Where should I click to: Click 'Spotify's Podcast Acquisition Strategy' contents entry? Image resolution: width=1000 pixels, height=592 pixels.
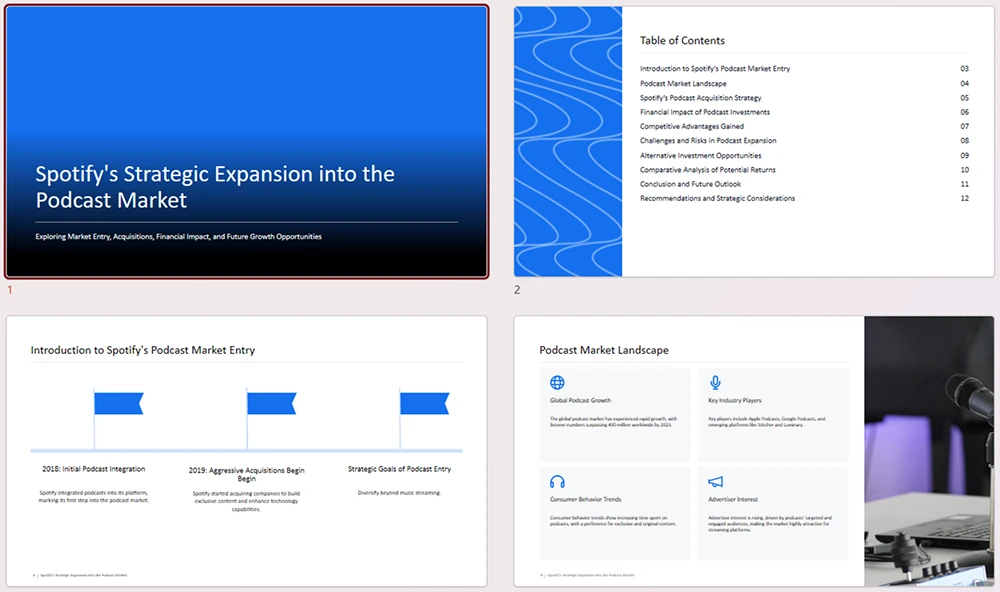(701, 98)
